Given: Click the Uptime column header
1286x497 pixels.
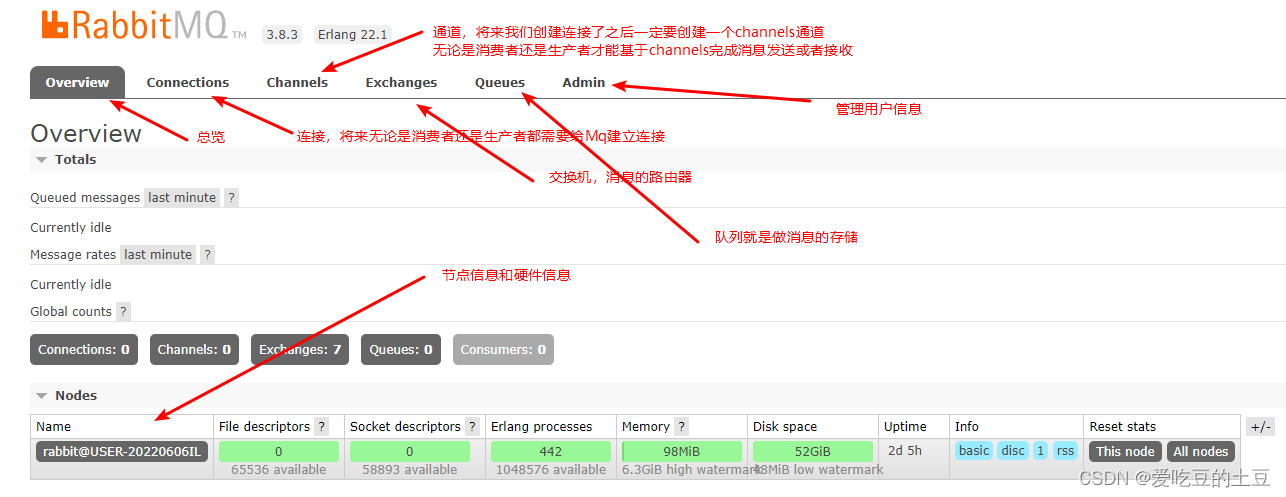Looking at the screenshot, I should click(x=905, y=426).
